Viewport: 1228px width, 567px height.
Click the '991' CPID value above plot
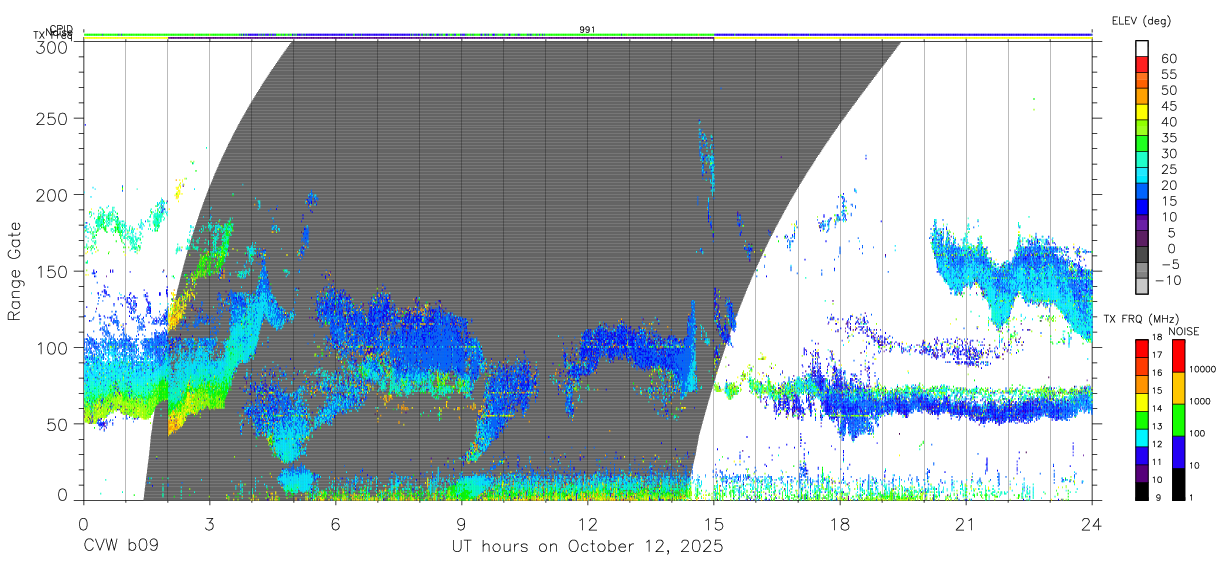pos(588,30)
